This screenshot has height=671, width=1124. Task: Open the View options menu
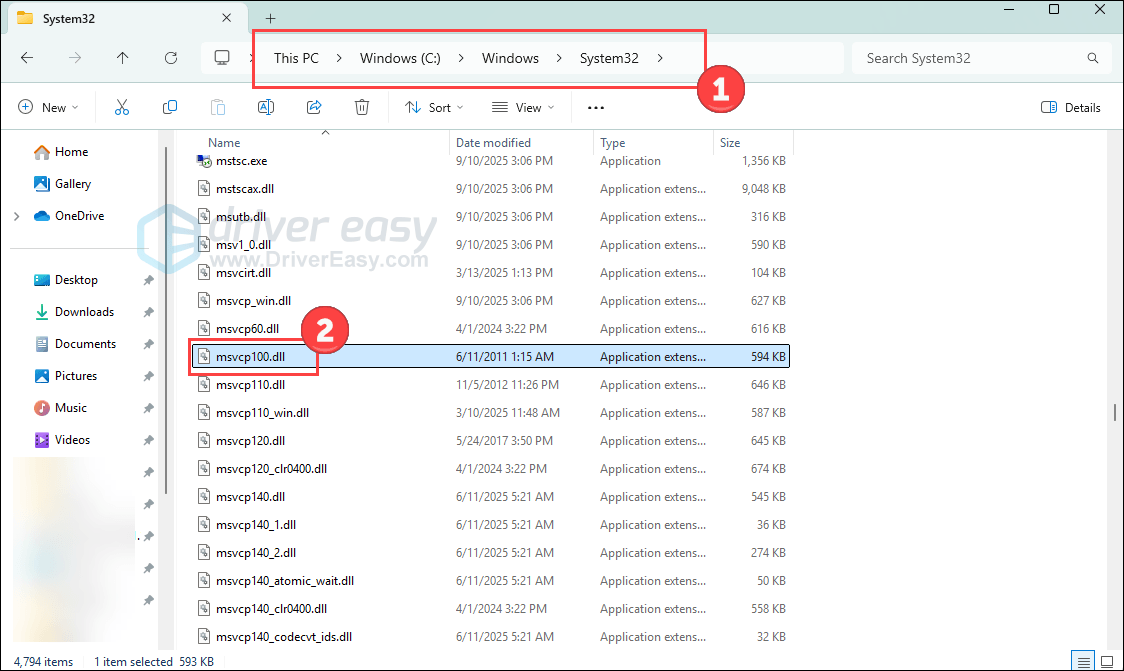pyautogui.click(x=520, y=107)
